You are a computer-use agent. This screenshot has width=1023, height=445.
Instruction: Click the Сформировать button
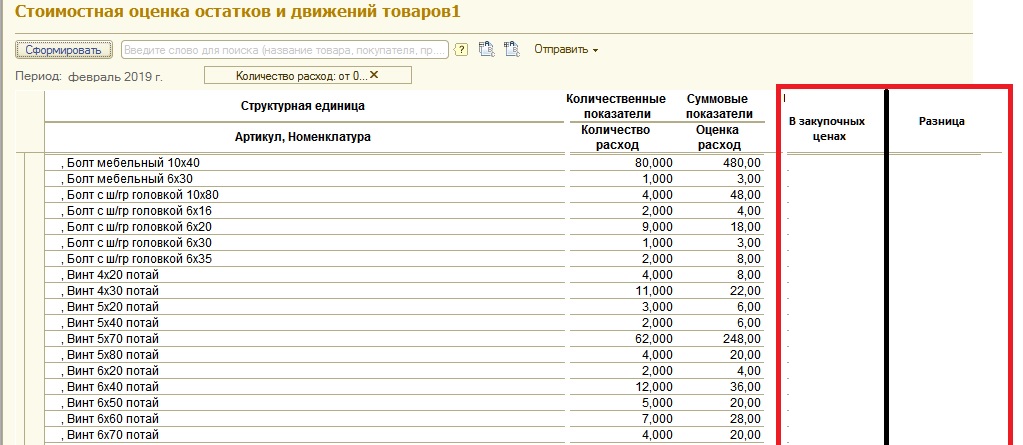(63, 49)
